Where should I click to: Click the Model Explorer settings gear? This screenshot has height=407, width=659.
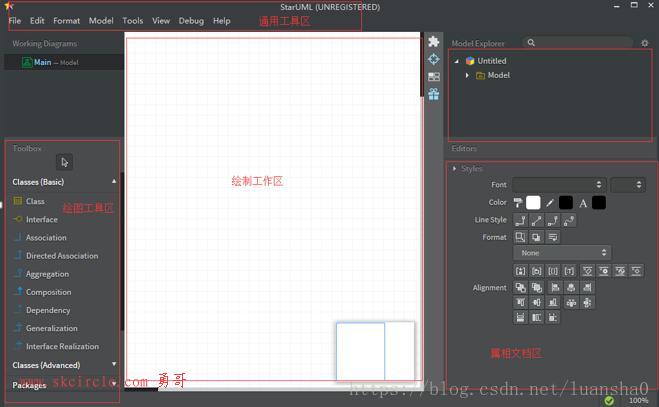[x=645, y=43]
